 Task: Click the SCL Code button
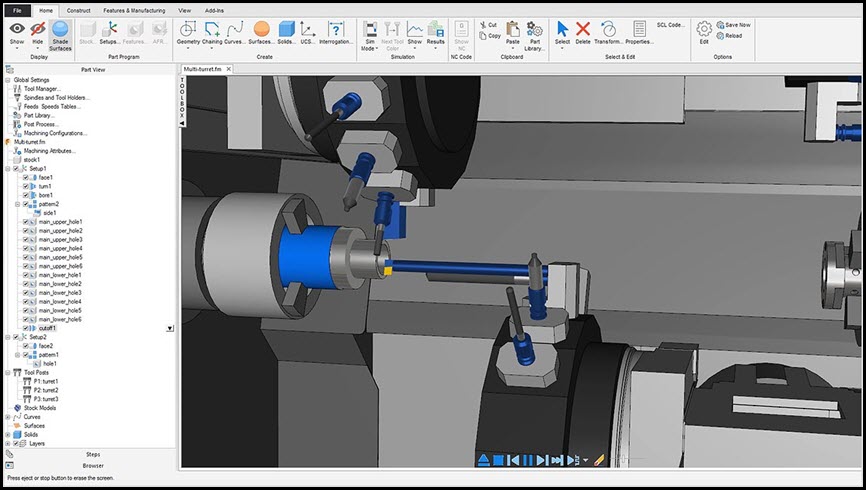[x=670, y=25]
